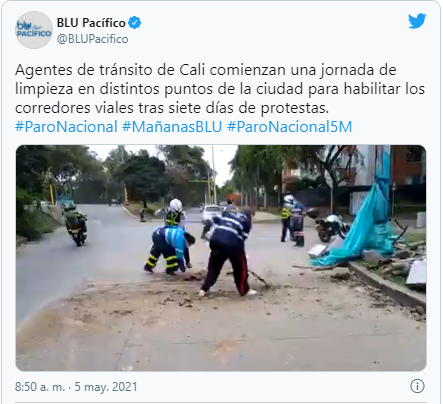
Task: Follow the #MañanasBLU hashtag link
Action: (x=172, y=127)
